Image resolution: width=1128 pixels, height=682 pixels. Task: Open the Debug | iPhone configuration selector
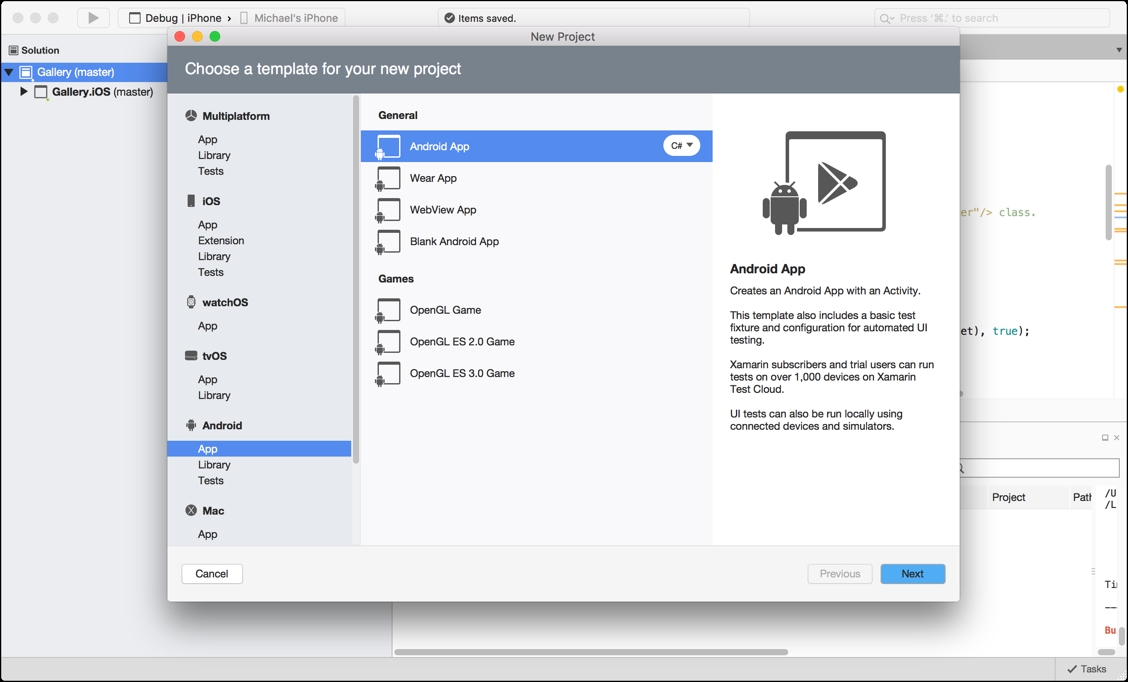pos(184,17)
